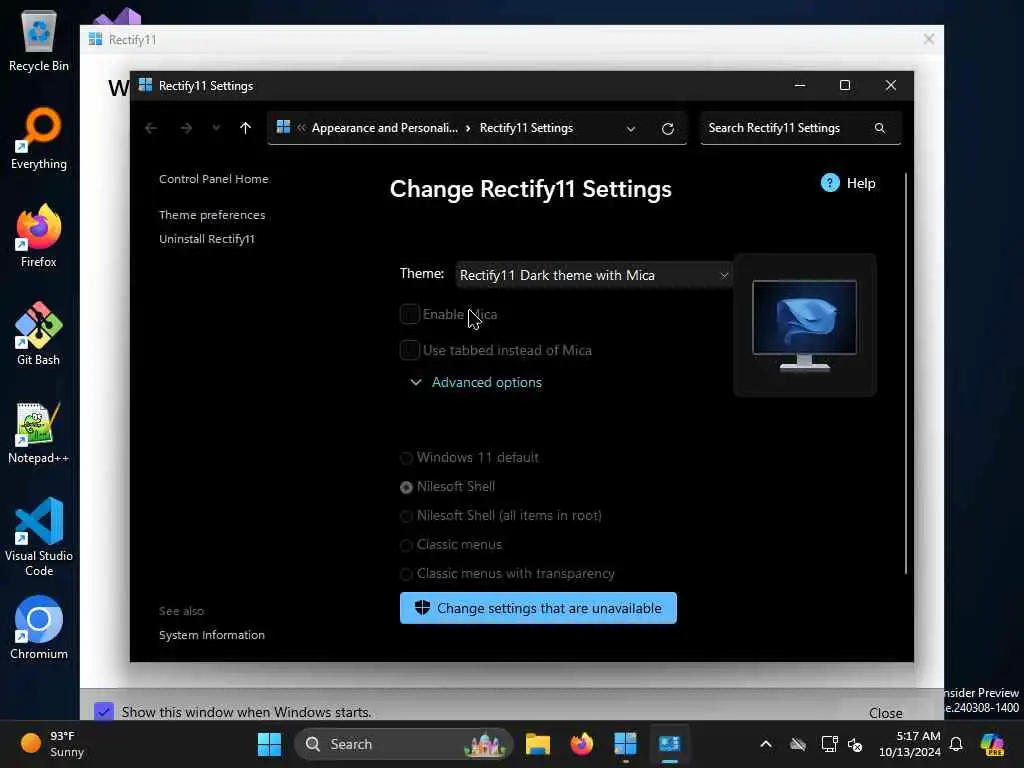Expand the address bar history dropdown

click(631, 129)
